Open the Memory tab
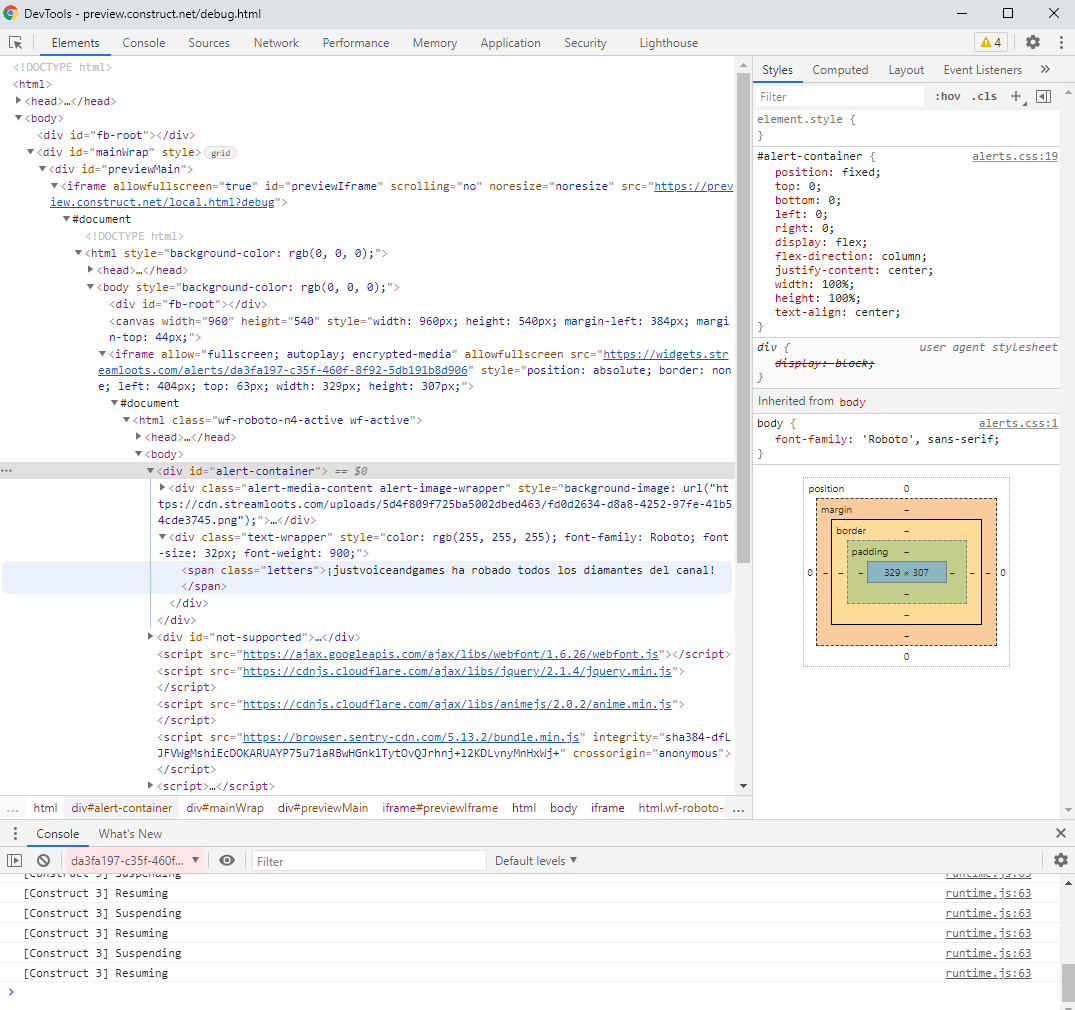This screenshot has height=1010, width=1075. (x=435, y=43)
